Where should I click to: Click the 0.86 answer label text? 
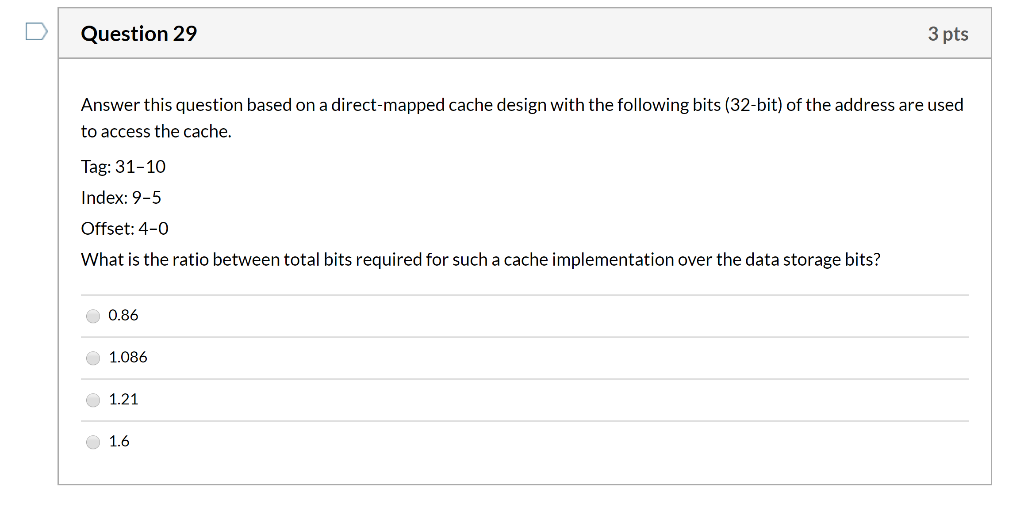123,316
